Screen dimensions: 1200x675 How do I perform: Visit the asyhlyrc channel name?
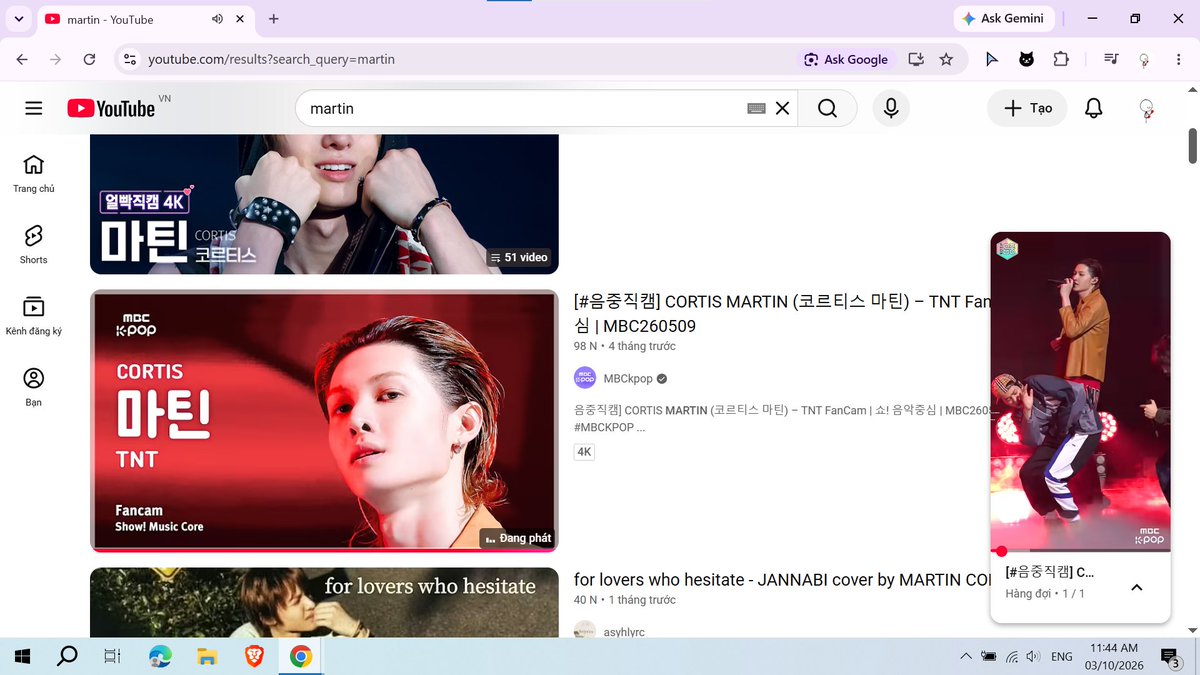click(x=625, y=632)
